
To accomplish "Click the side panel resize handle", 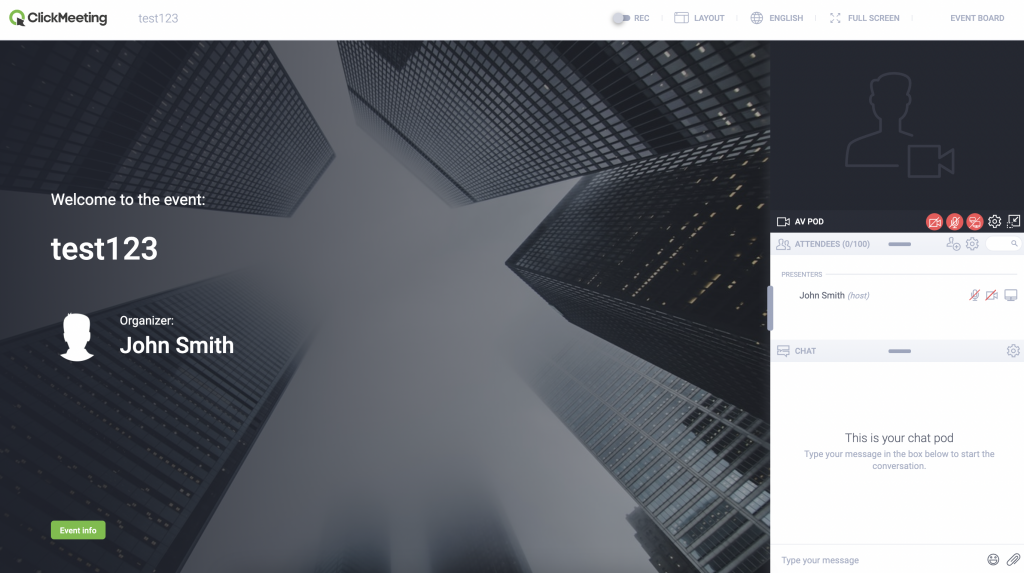I will (770, 308).
